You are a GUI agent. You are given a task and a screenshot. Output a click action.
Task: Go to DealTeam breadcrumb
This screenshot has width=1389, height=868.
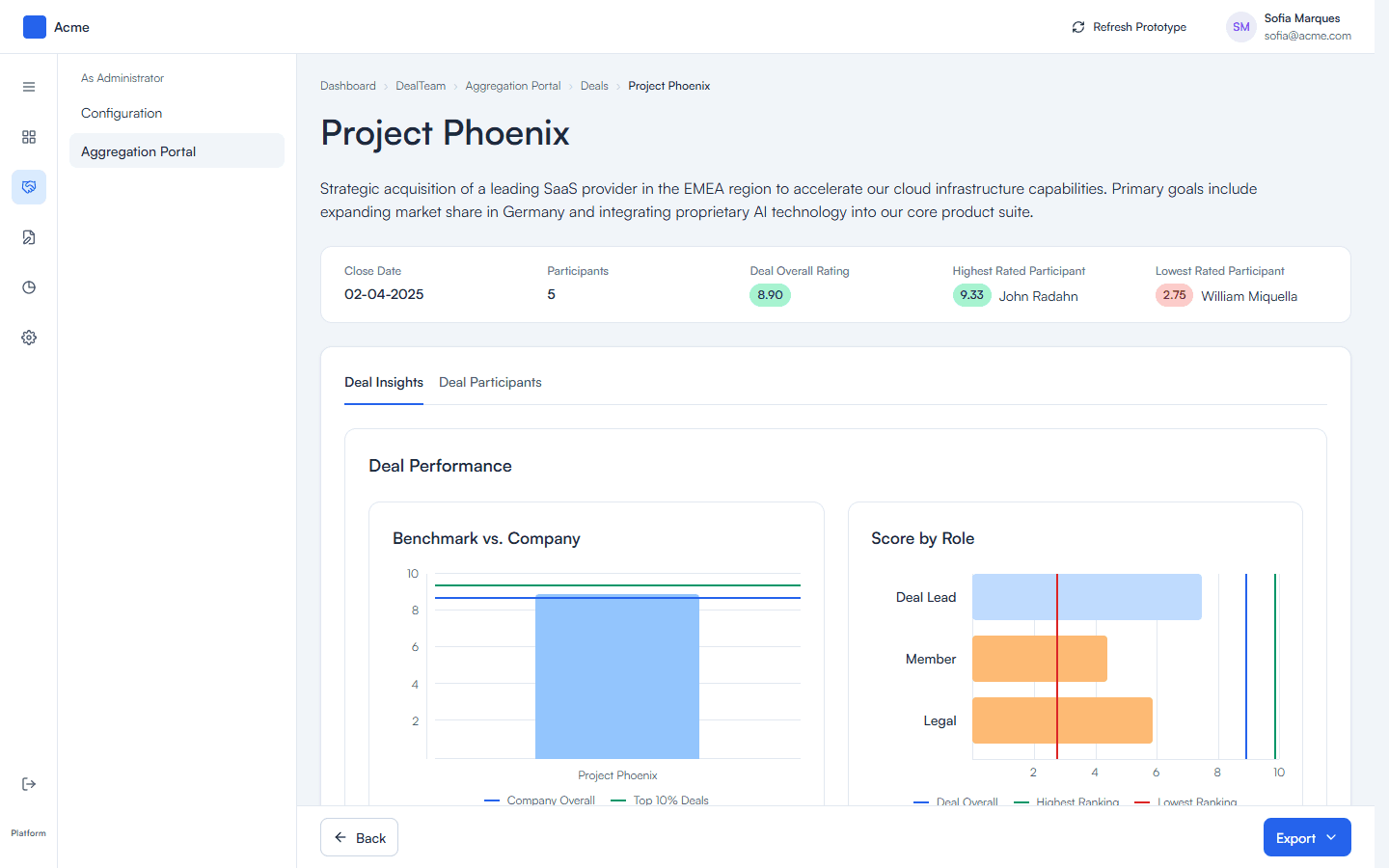[421, 86]
